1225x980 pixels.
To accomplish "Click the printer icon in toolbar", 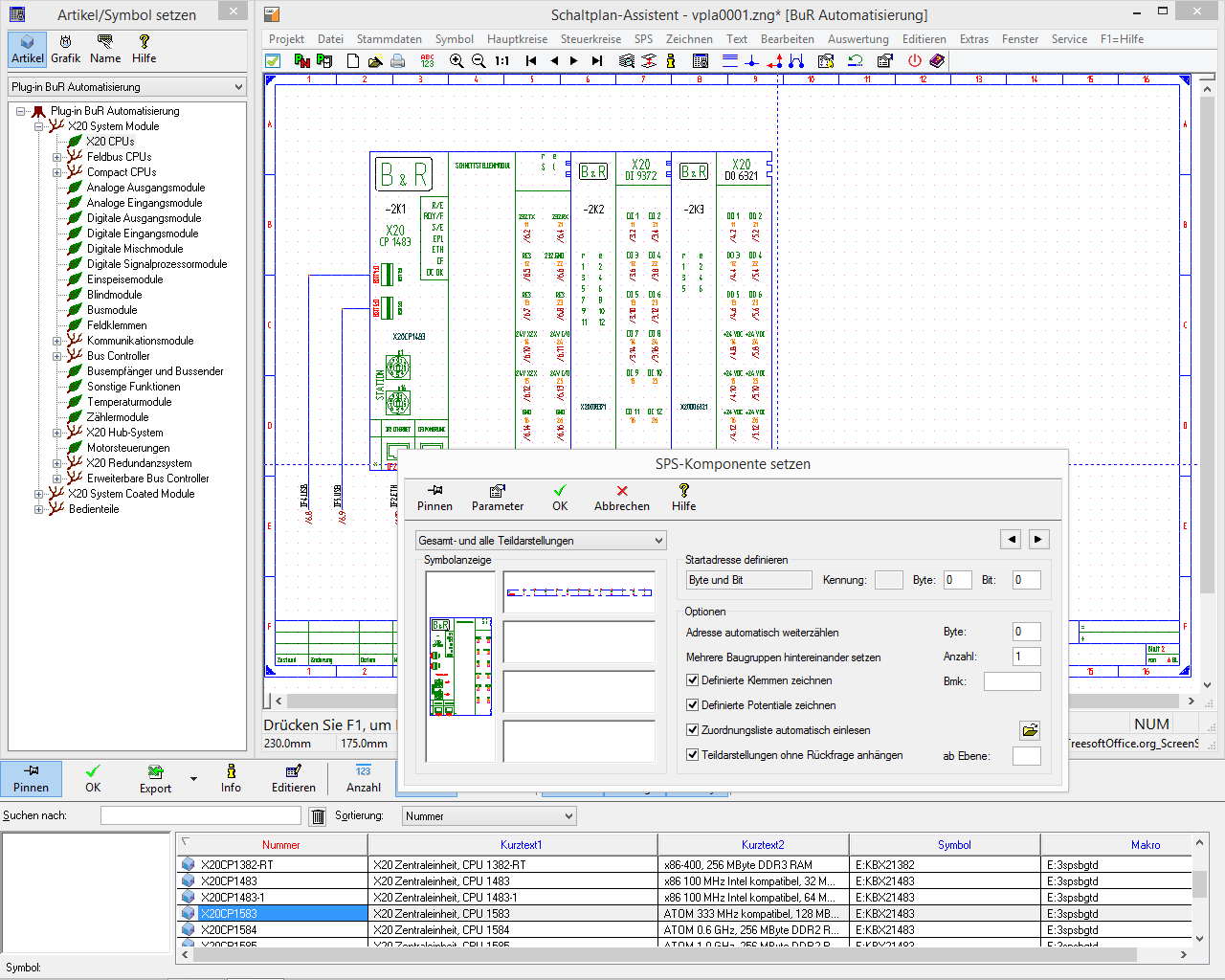I will coord(397,60).
